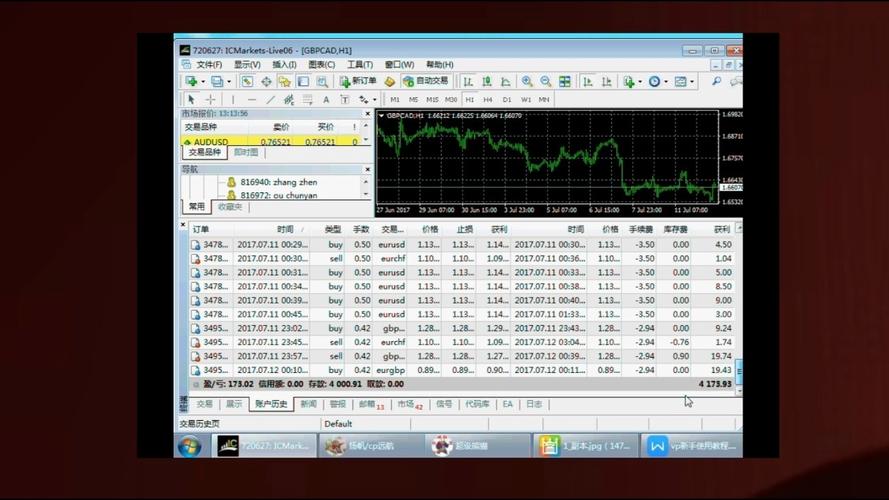
Task: Switch chart to bar chart icon
Action: pos(468,82)
